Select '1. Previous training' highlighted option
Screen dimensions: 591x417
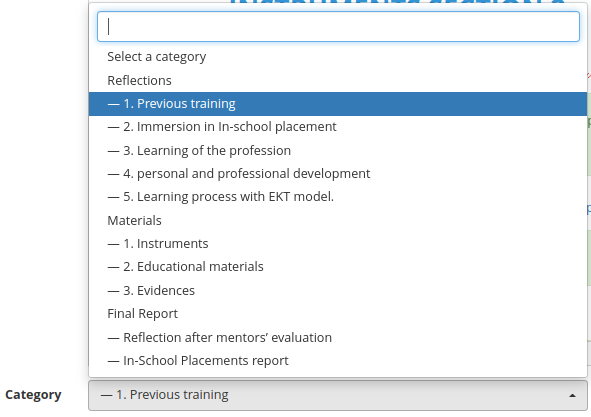tap(338, 104)
